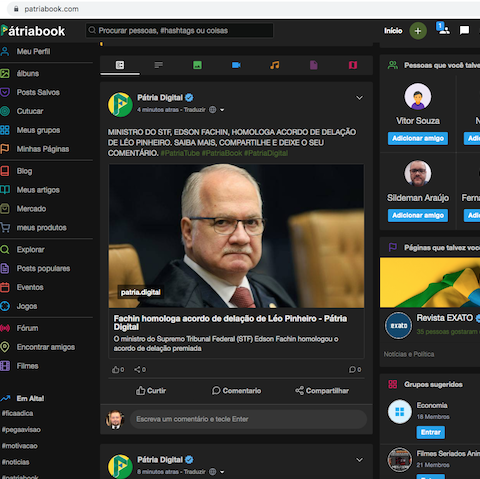
Task: Open privacy dropdown arrow on second post
Action: pos(222,472)
